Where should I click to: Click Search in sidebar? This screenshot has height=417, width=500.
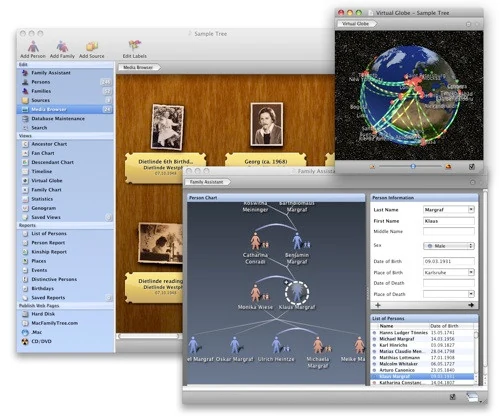pos(65,128)
